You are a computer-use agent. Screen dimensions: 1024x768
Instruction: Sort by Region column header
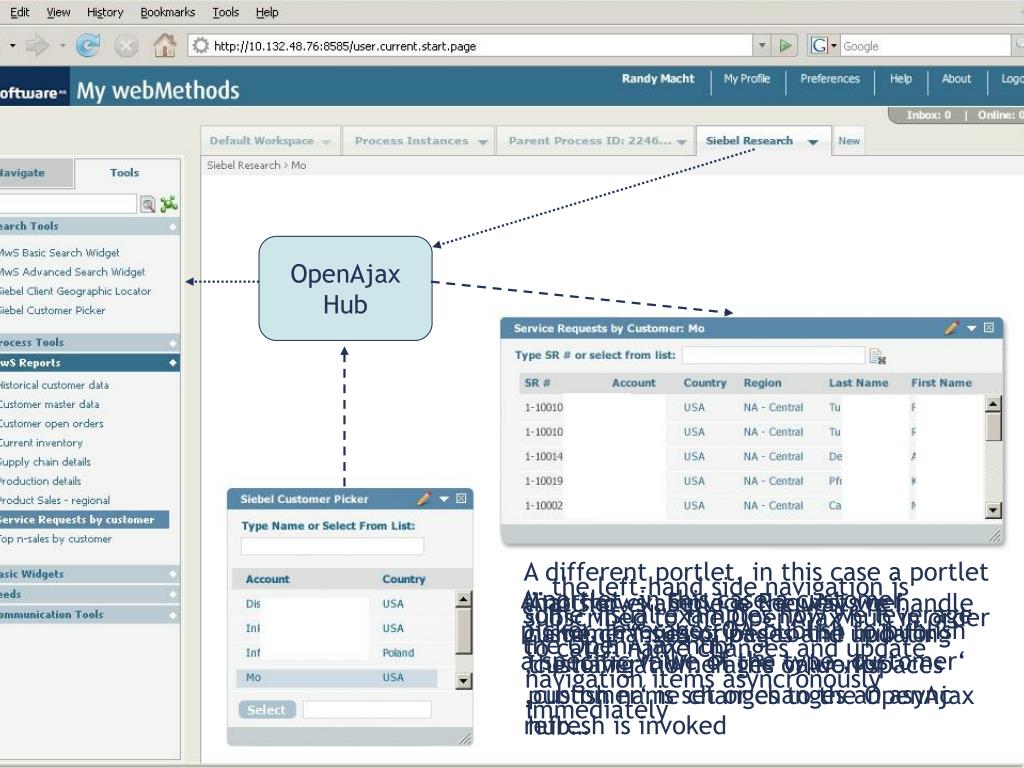762,383
